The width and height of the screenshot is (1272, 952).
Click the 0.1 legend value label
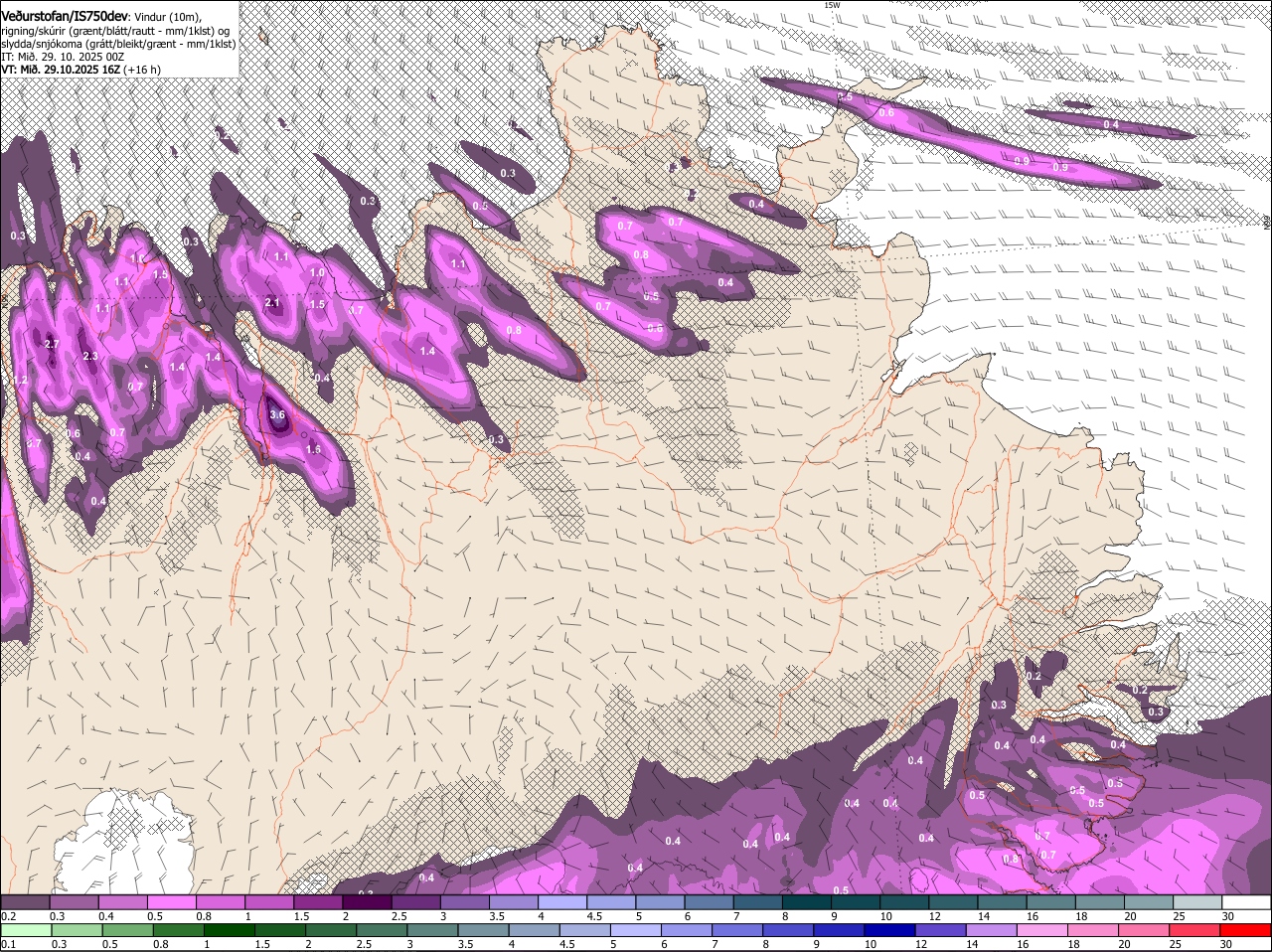[8, 944]
